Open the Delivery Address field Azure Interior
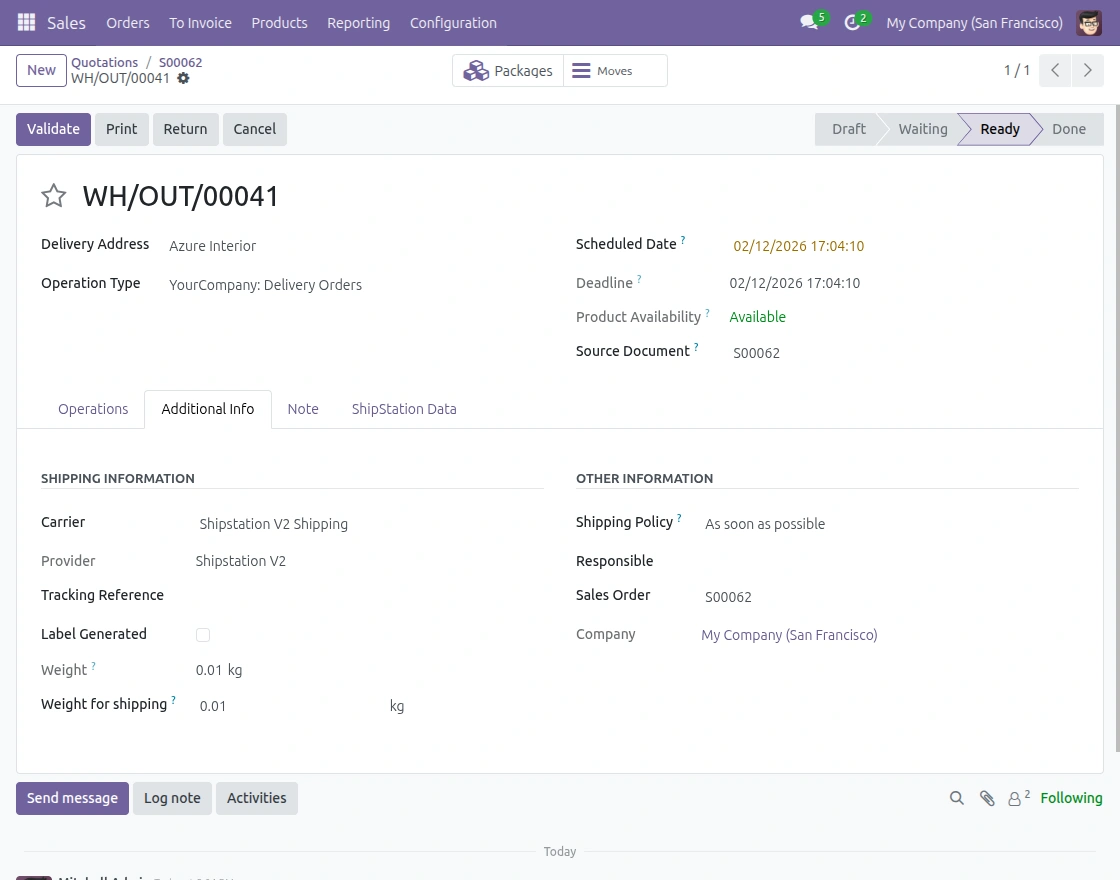1120x880 pixels. (353, 246)
